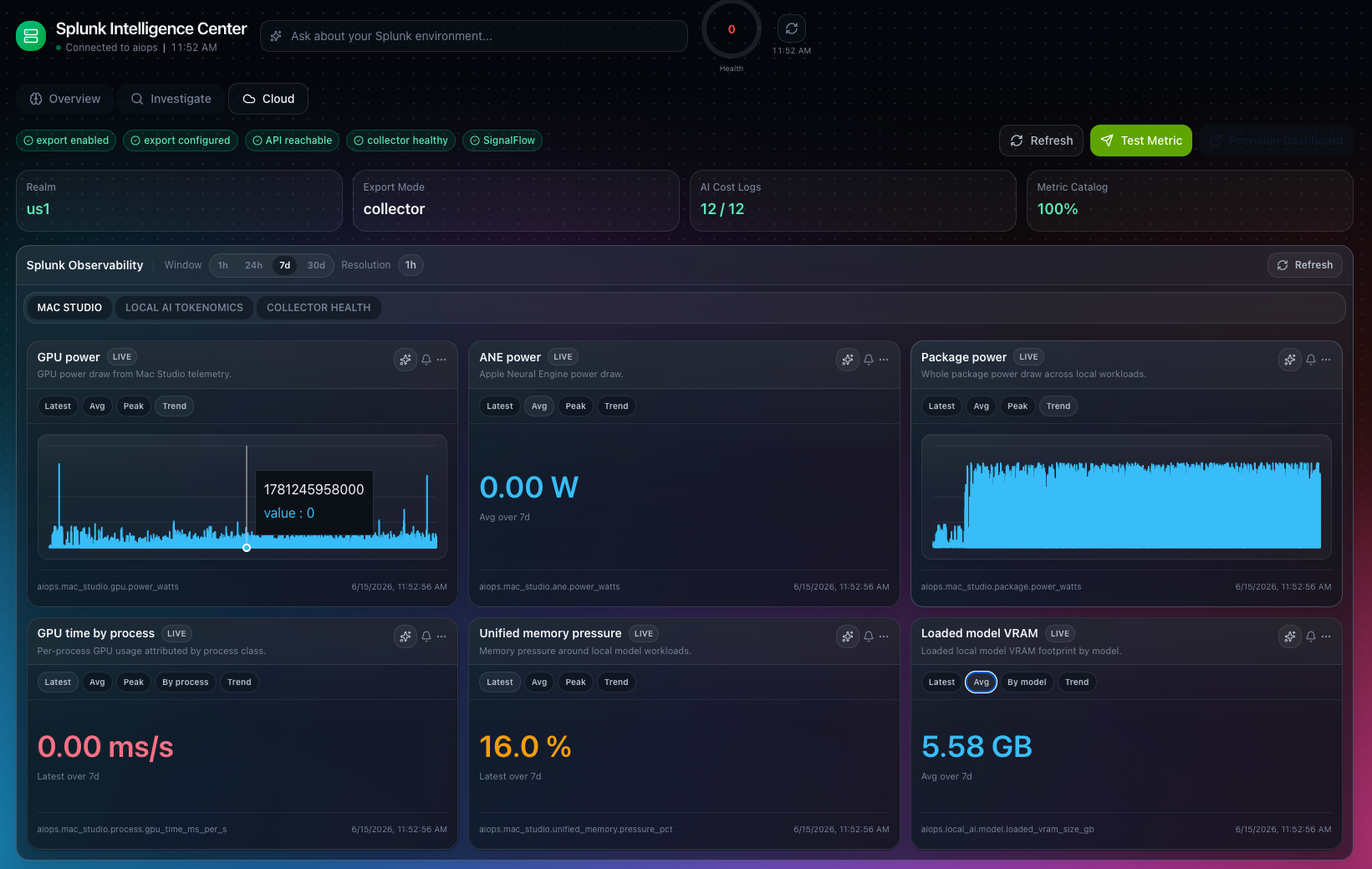
Task: Select Trend on Loaded model VRAM
Action: click(1077, 682)
